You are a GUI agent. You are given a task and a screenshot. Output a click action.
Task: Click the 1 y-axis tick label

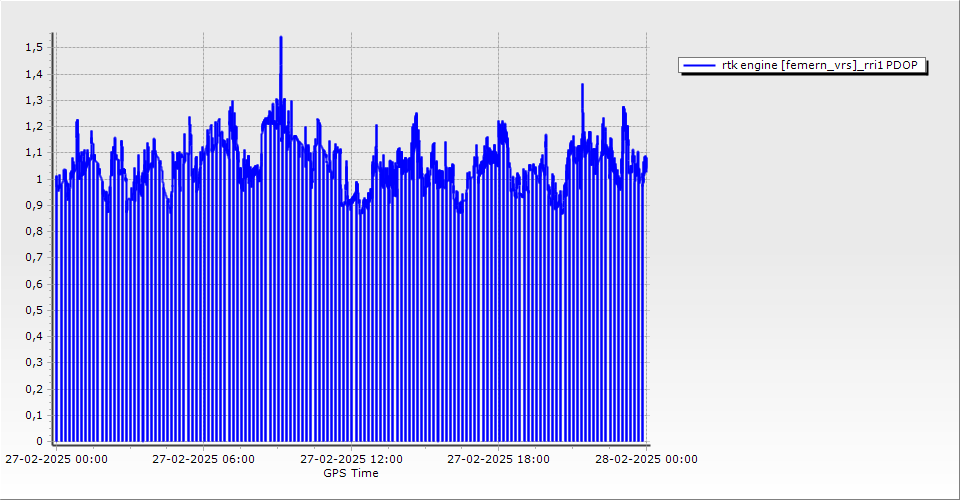[x=39, y=179]
